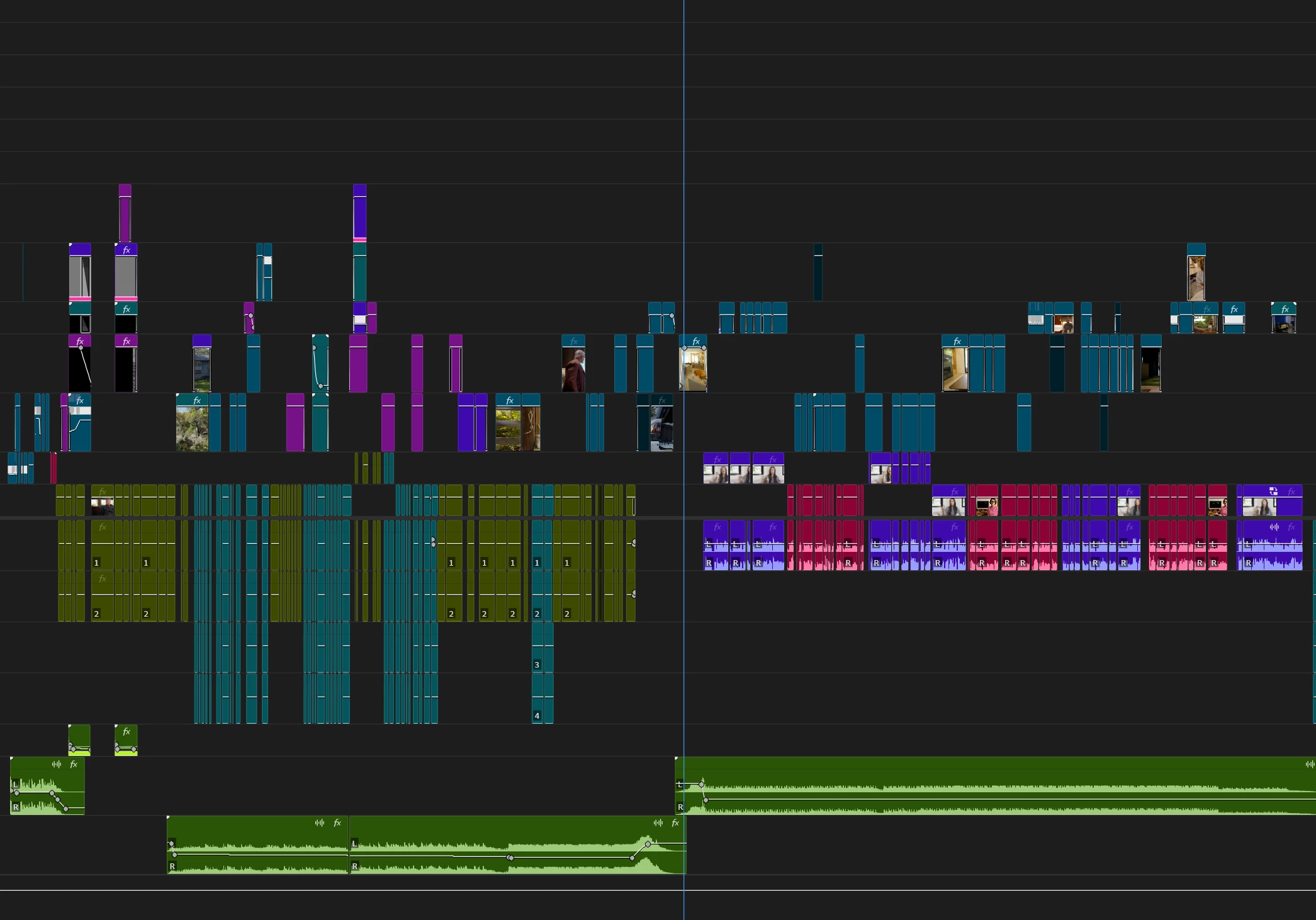This screenshot has width=1316, height=920.
Task: Select the car thumbnail clip left of the playhead
Action: coord(661,423)
